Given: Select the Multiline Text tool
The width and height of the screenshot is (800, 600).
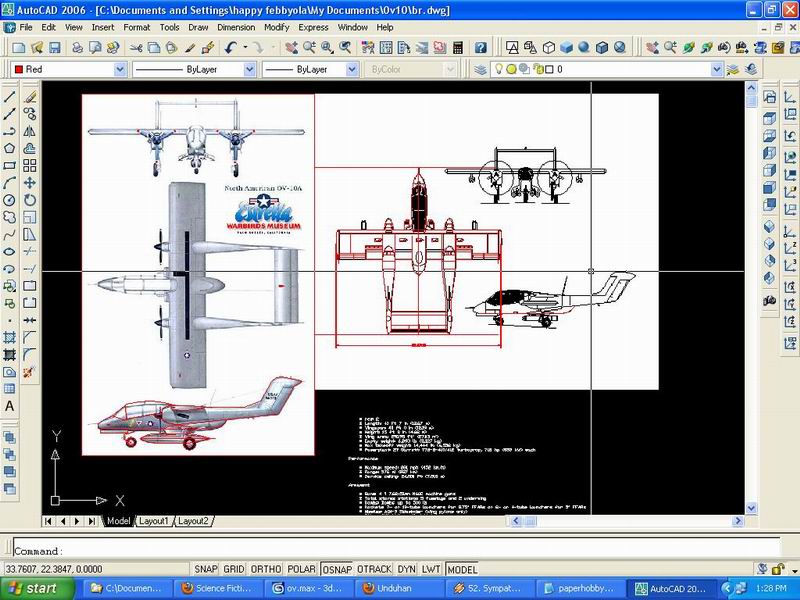Looking at the screenshot, I should tap(9, 407).
